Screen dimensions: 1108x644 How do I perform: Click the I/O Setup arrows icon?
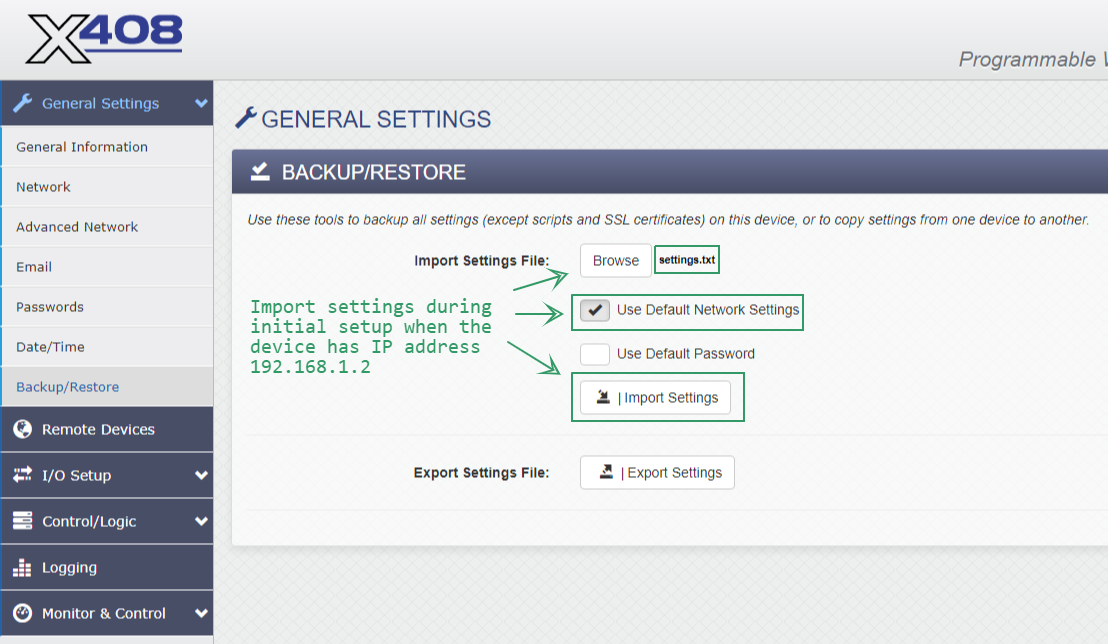pos(23,475)
